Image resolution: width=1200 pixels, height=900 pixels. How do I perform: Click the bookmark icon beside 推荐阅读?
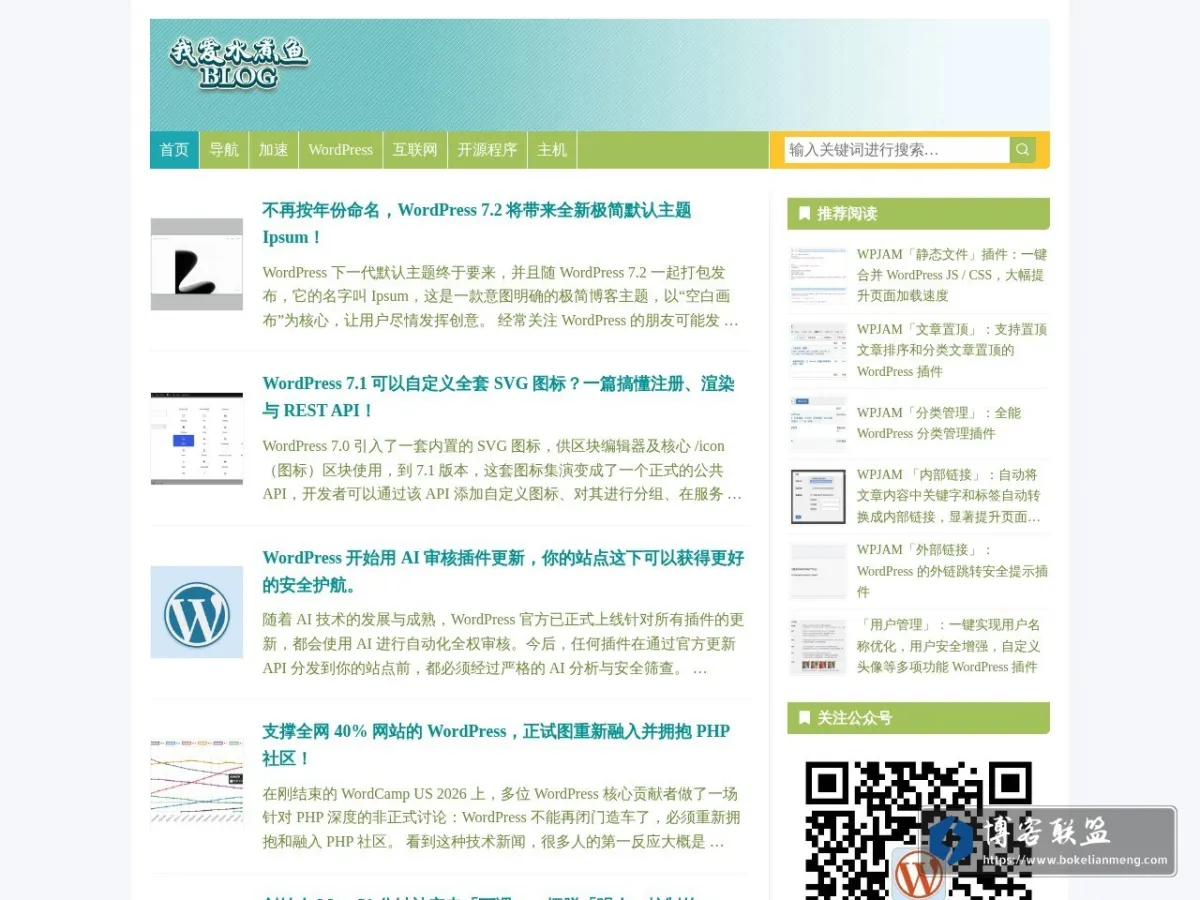[x=804, y=213]
